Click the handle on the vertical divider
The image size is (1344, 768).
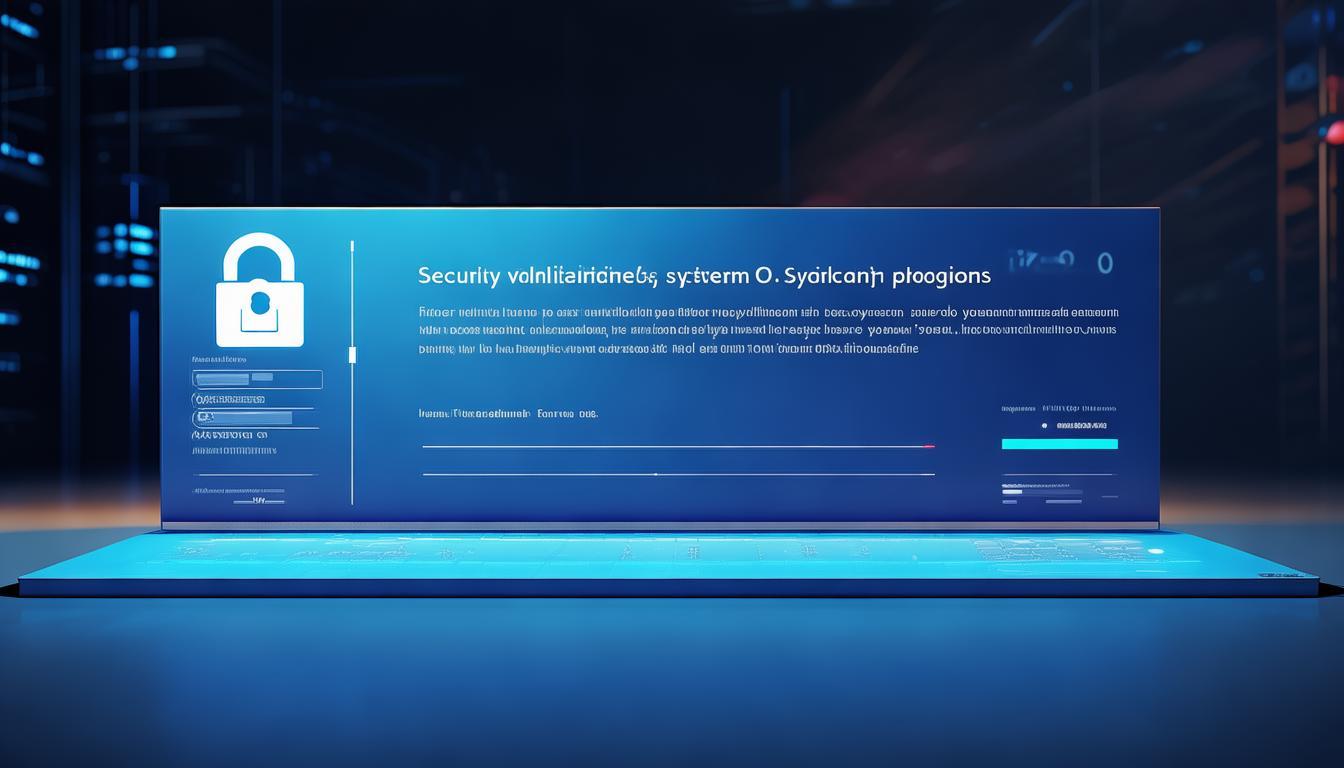[x=352, y=354]
